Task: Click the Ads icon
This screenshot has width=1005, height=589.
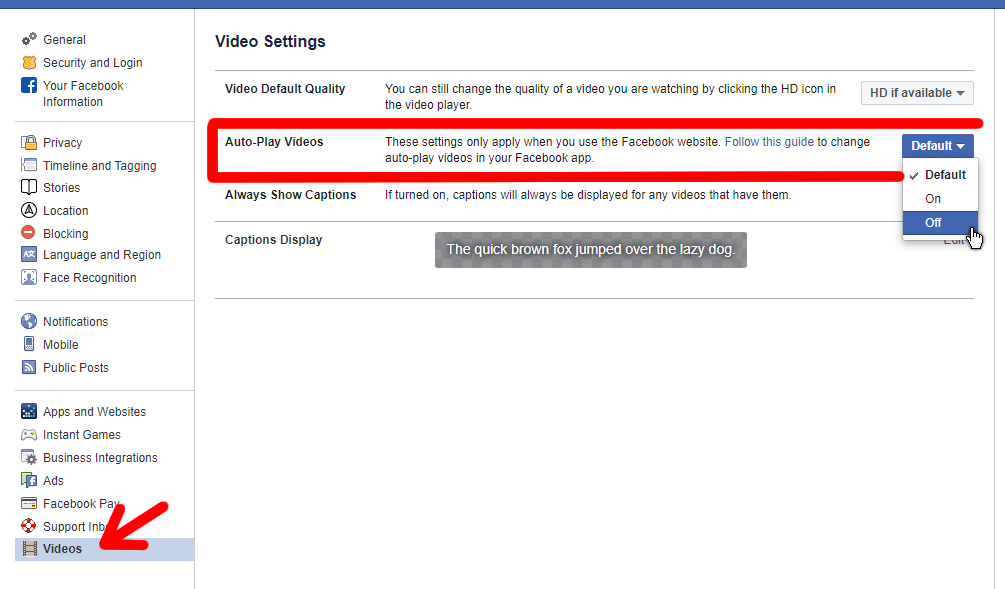Action: 29,480
